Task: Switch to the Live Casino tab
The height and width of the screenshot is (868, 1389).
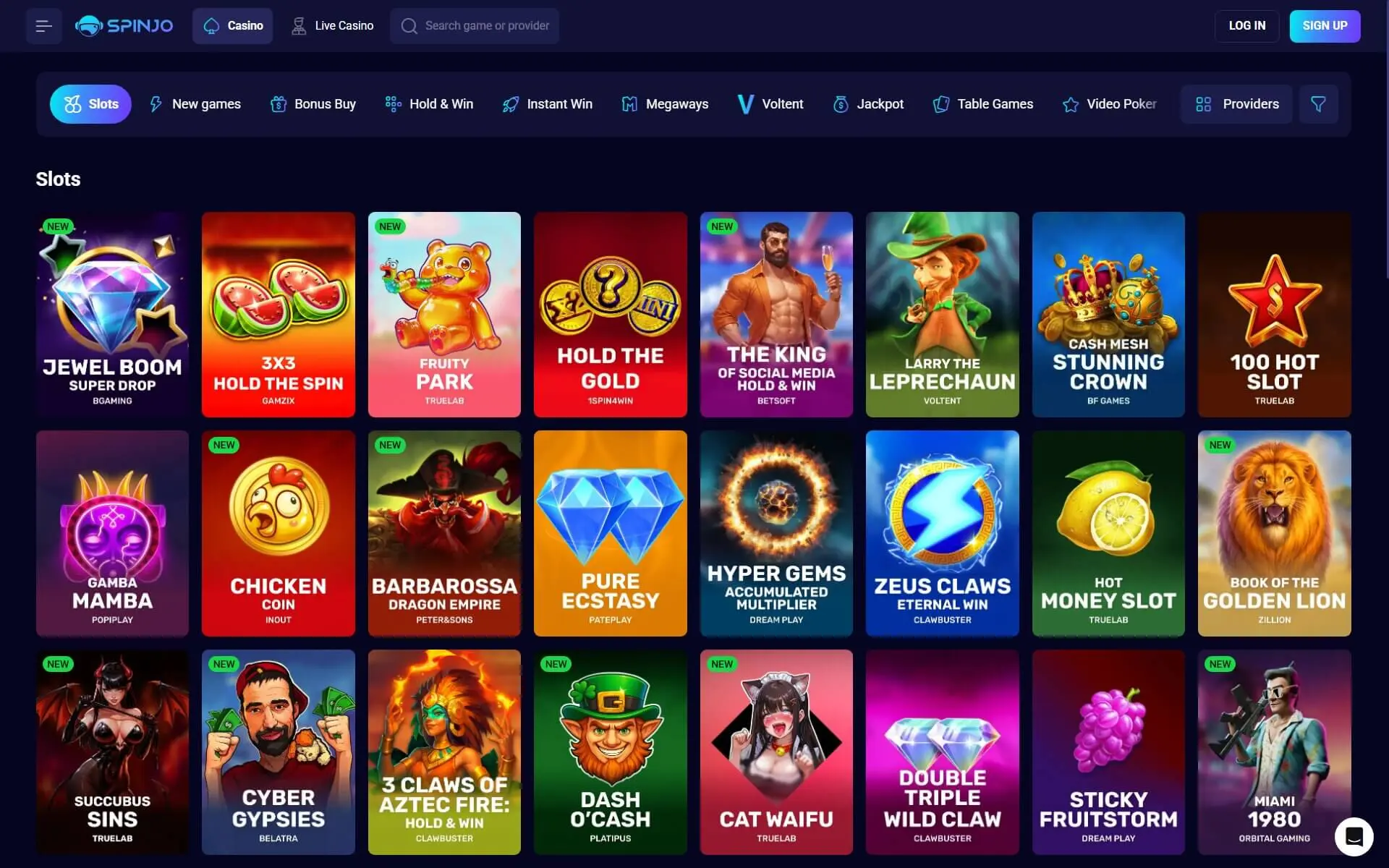Action: [332, 26]
